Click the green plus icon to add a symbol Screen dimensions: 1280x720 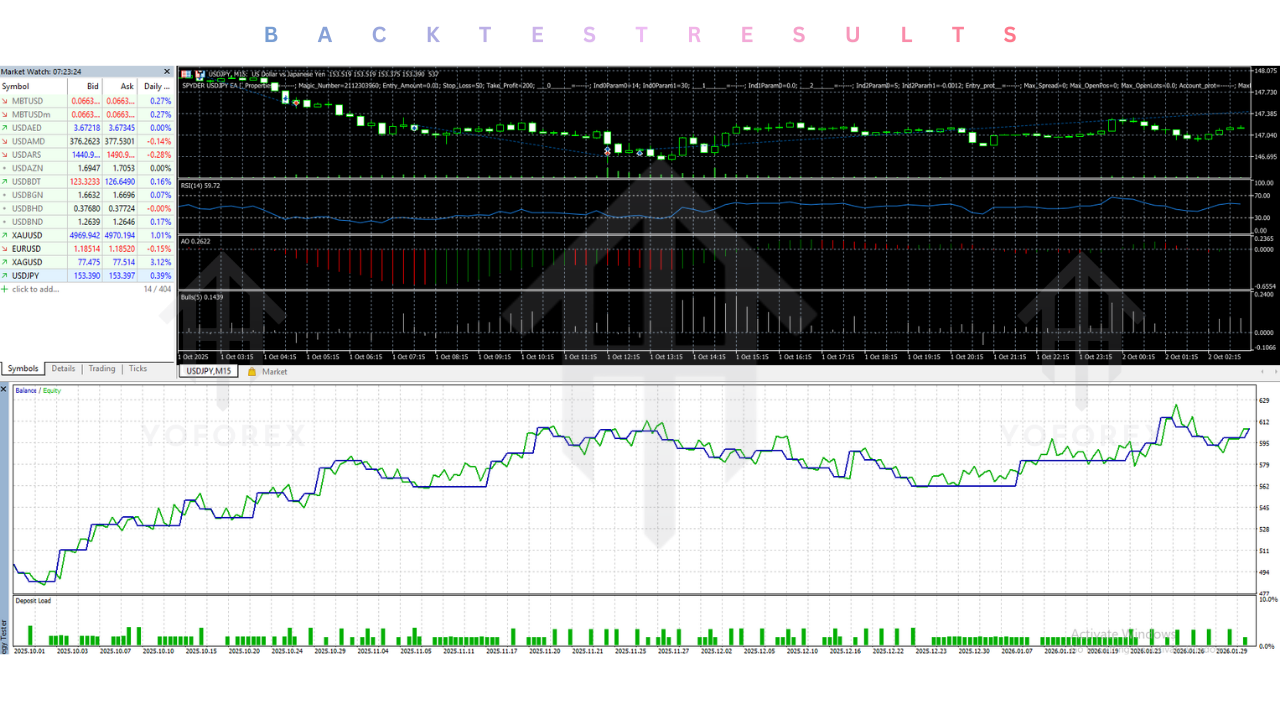click(7, 289)
